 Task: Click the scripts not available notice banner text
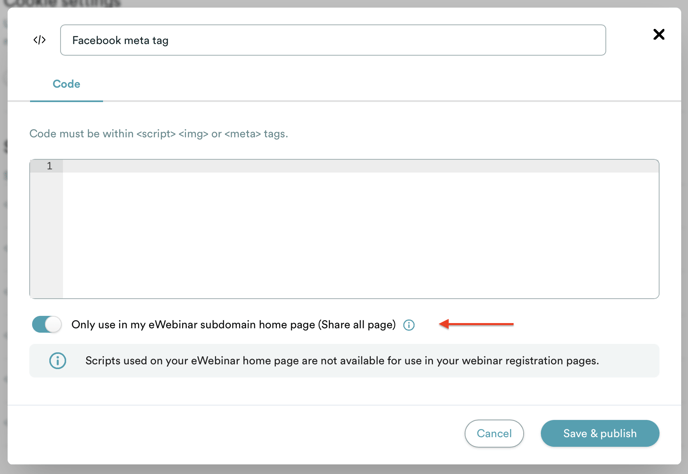coord(342,361)
